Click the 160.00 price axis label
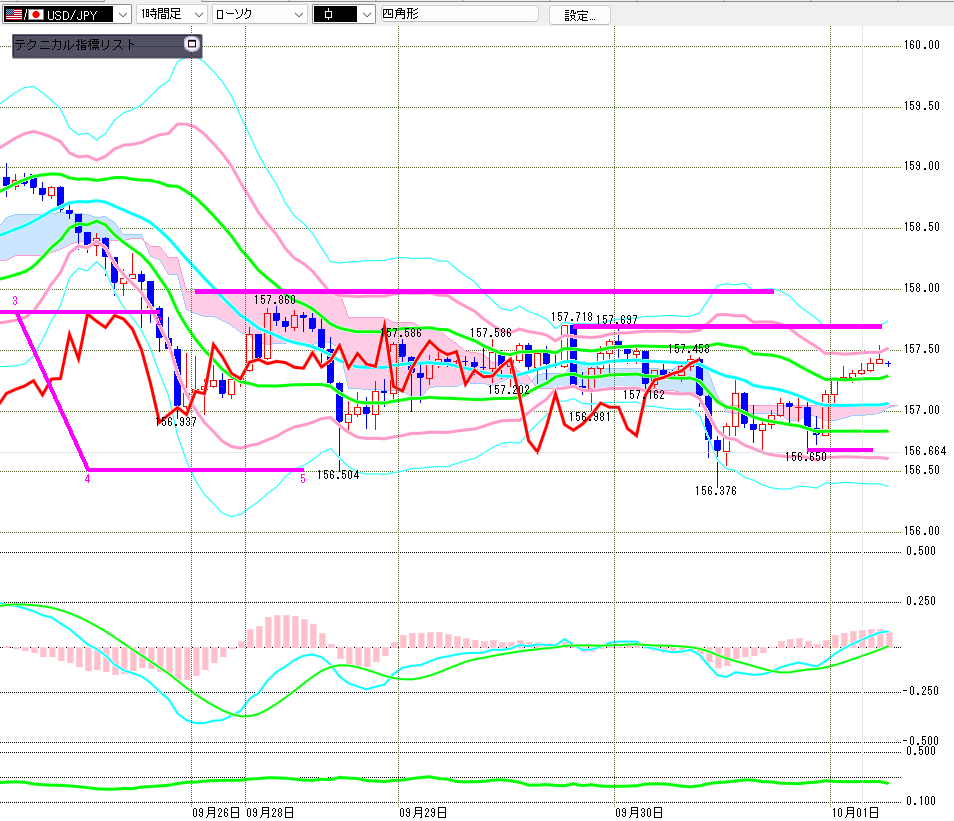Viewport: 954px width, 821px height. [922, 45]
